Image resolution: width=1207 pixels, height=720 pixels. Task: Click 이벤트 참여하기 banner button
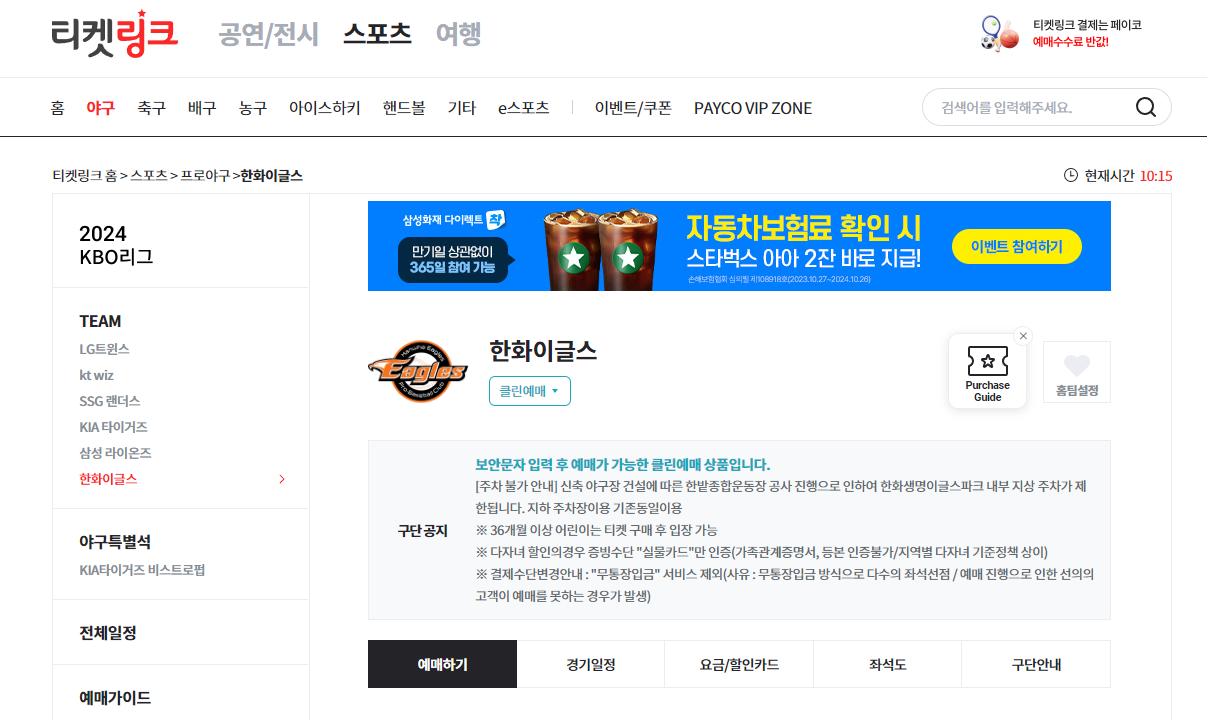[x=1016, y=246]
